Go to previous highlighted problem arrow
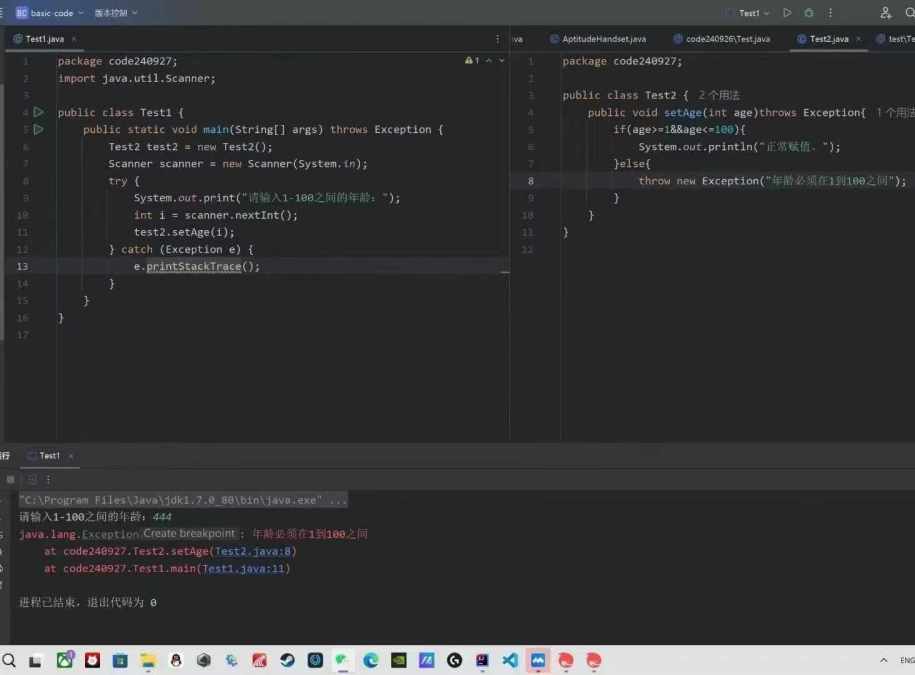The width and height of the screenshot is (915, 675). (x=488, y=60)
